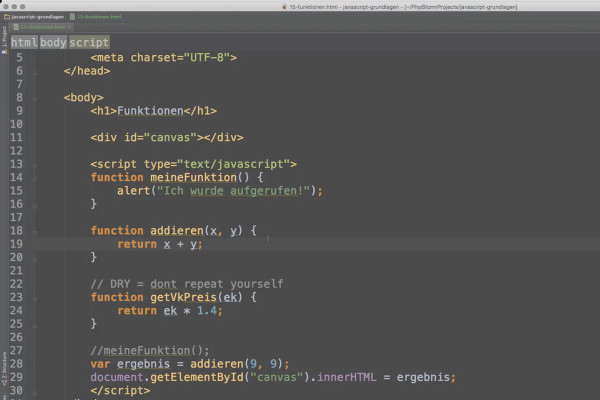Click the fold end marker at line 25
Screen dimensions: 600x400
[x=35, y=326]
